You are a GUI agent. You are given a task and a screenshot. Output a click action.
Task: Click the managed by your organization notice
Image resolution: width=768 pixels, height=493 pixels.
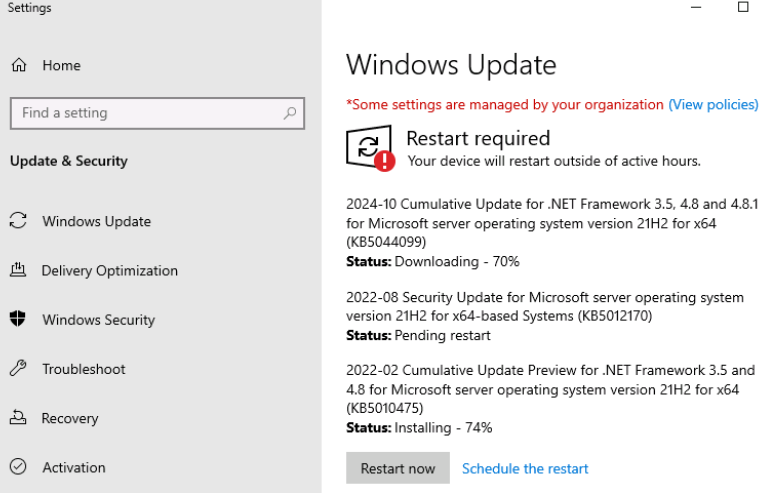(x=504, y=104)
